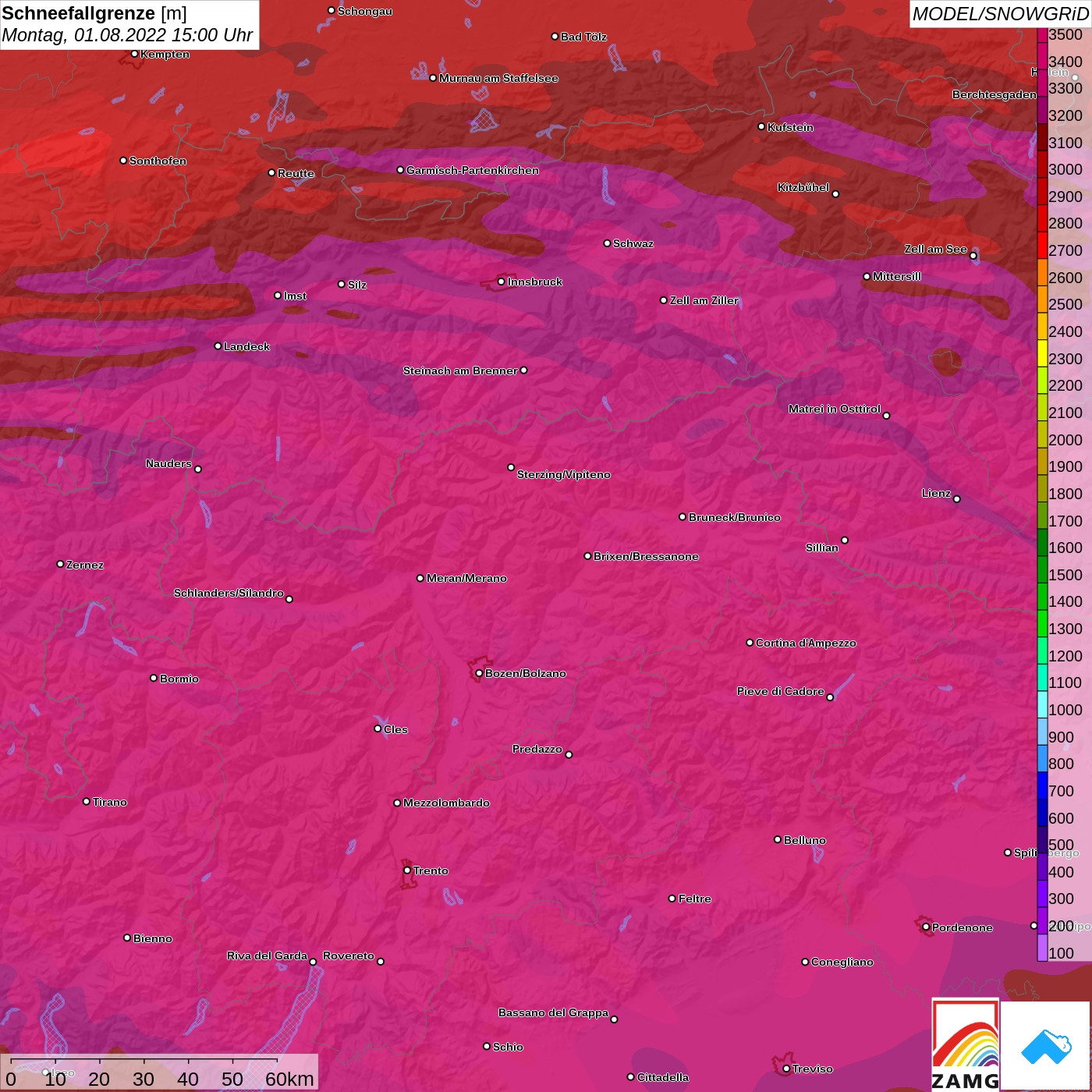
Task: Click the Schneefallgrenze date header box
Action: [x=129, y=24]
